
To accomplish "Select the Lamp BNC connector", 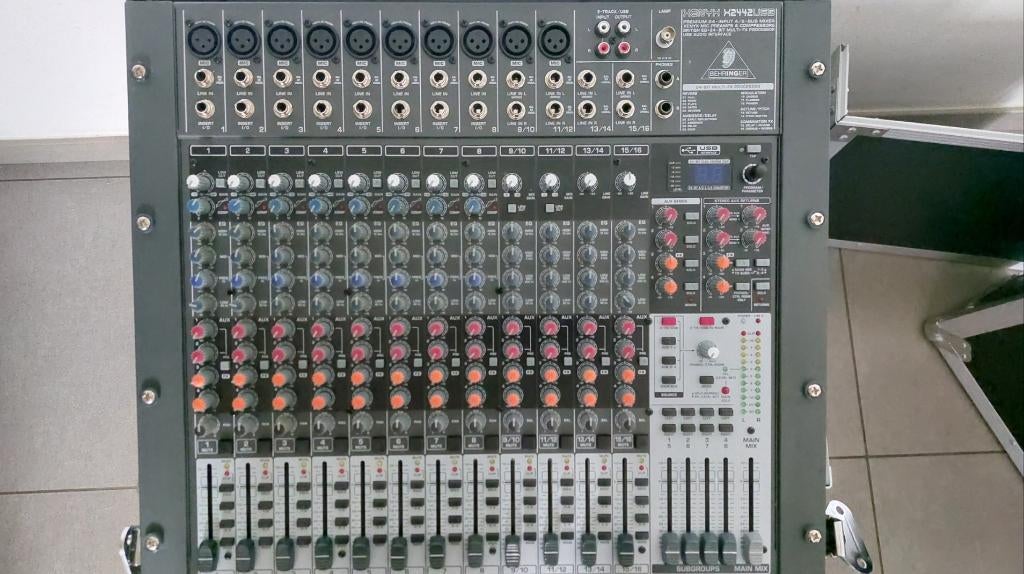I will [665, 40].
